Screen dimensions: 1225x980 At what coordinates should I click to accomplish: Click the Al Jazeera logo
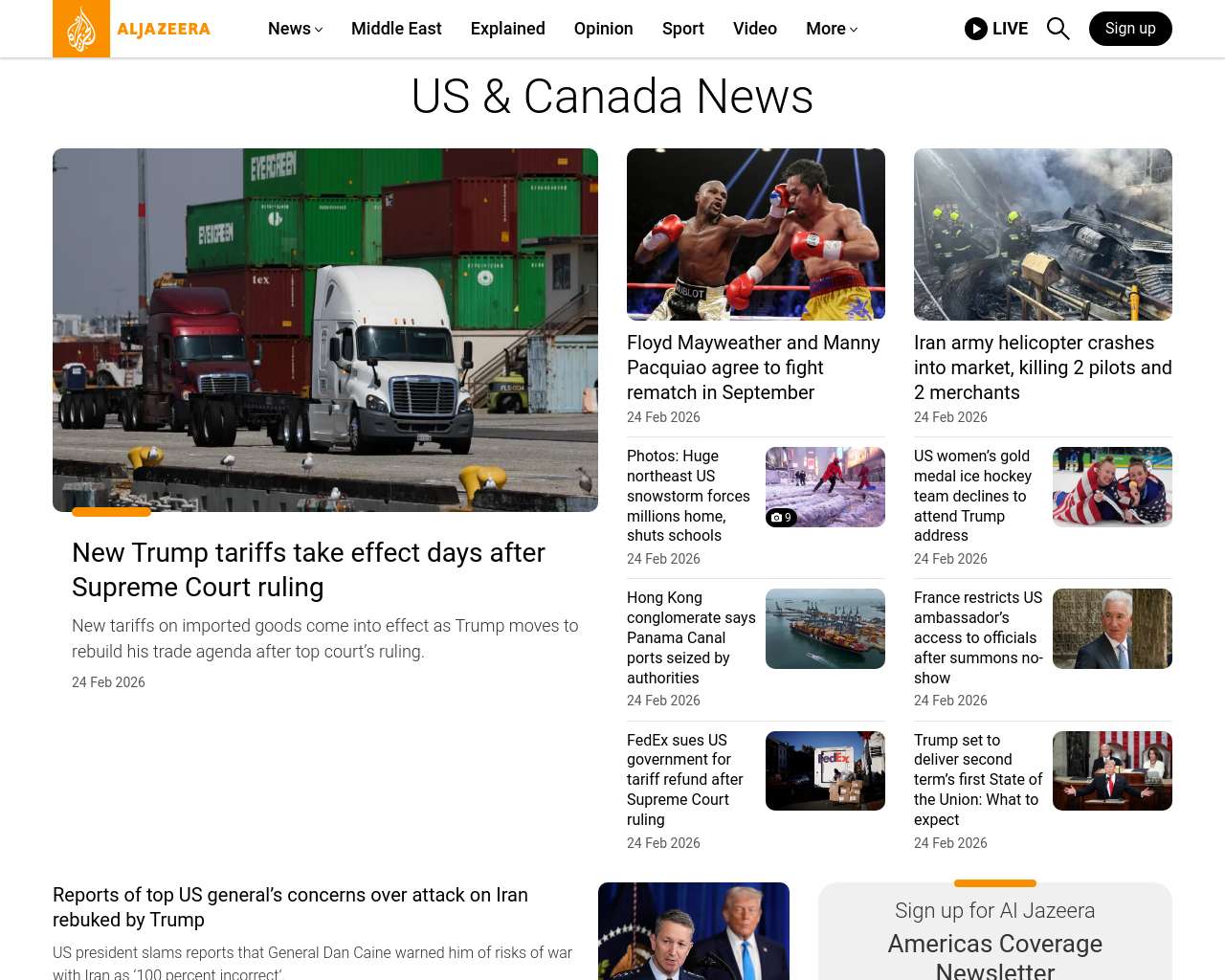point(132,29)
